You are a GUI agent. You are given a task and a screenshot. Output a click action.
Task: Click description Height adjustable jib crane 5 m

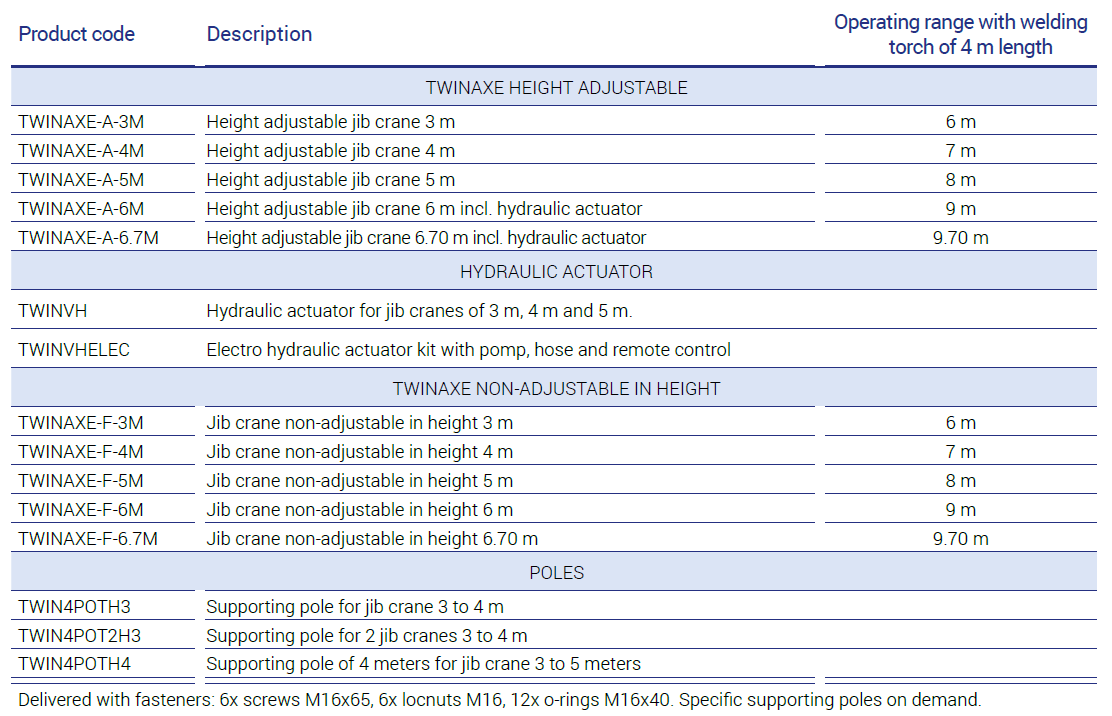(x=330, y=180)
